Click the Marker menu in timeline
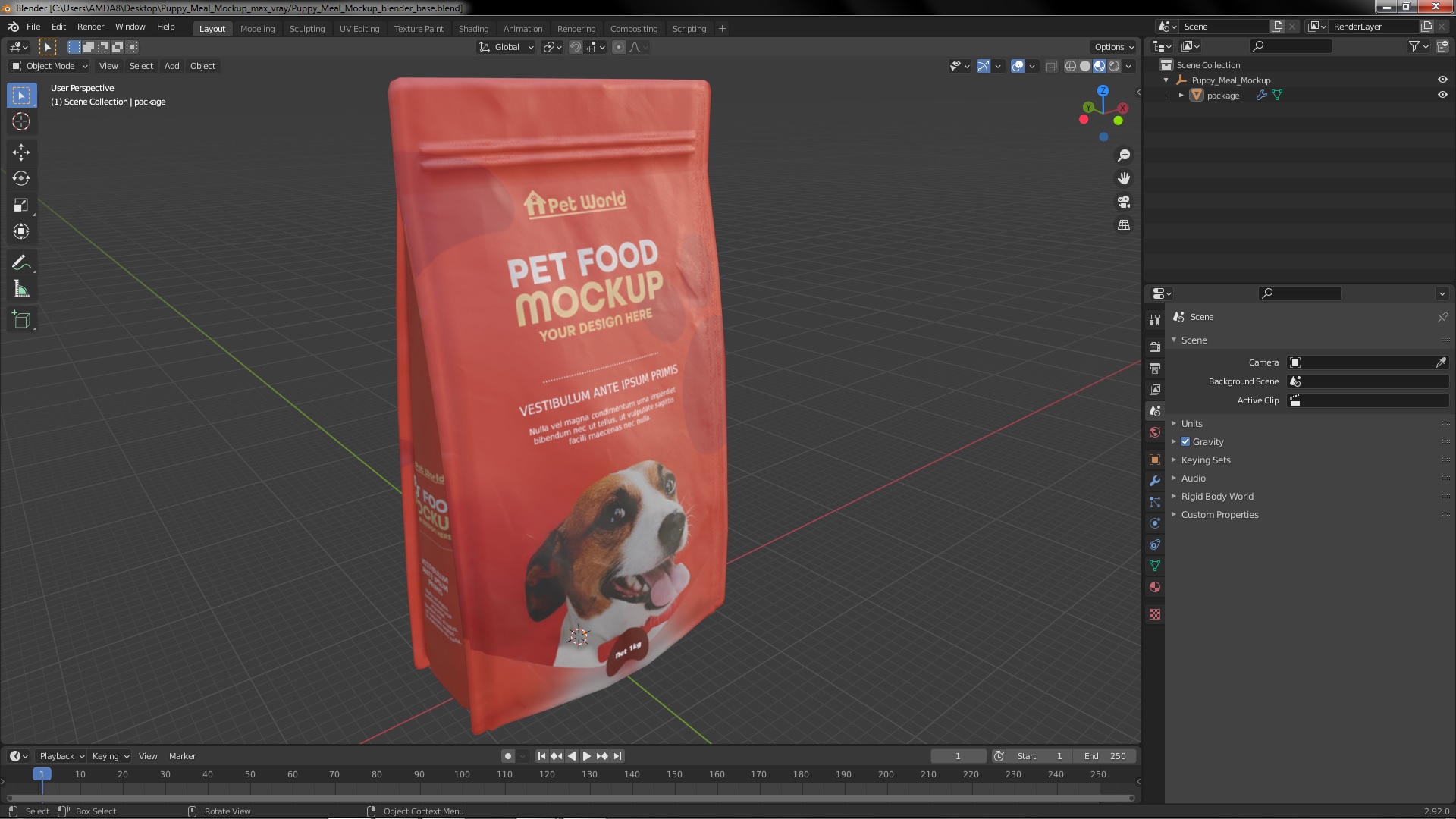Viewport: 1456px width, 819px height. point(182,756)
